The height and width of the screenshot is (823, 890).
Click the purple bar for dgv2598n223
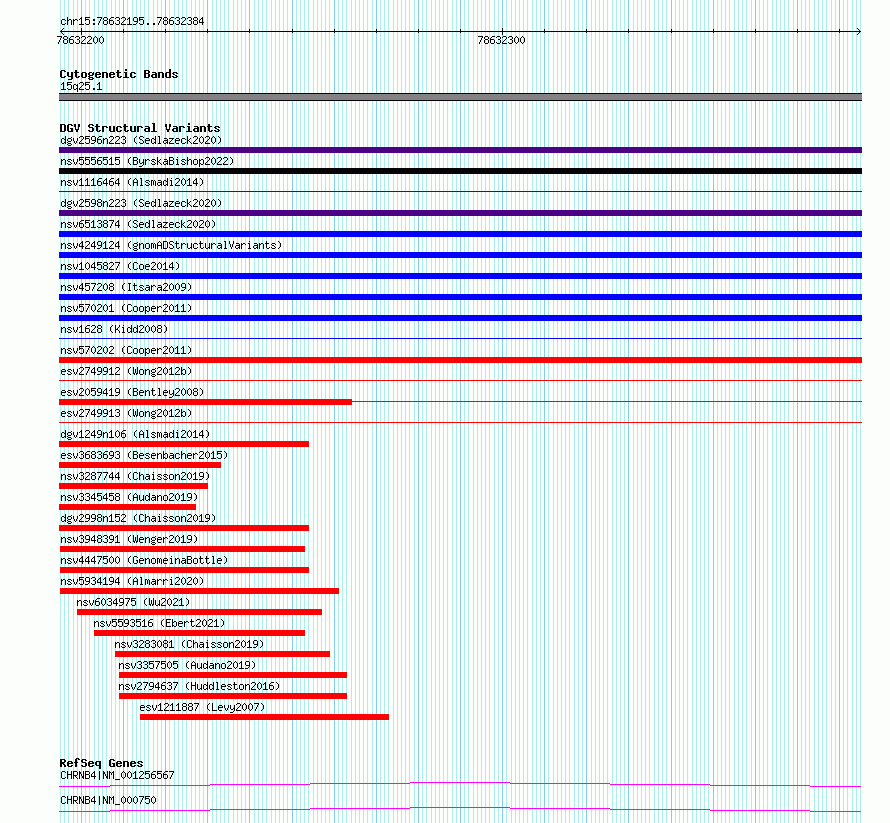point(460,213)
